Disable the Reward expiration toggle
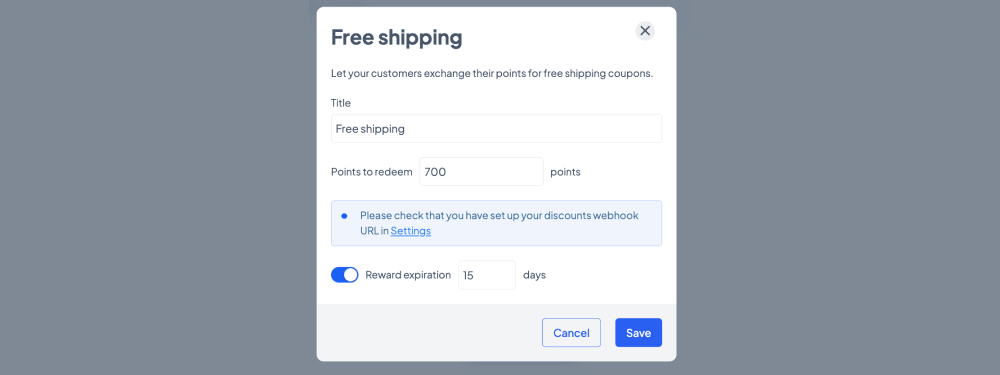 [344, 275]
